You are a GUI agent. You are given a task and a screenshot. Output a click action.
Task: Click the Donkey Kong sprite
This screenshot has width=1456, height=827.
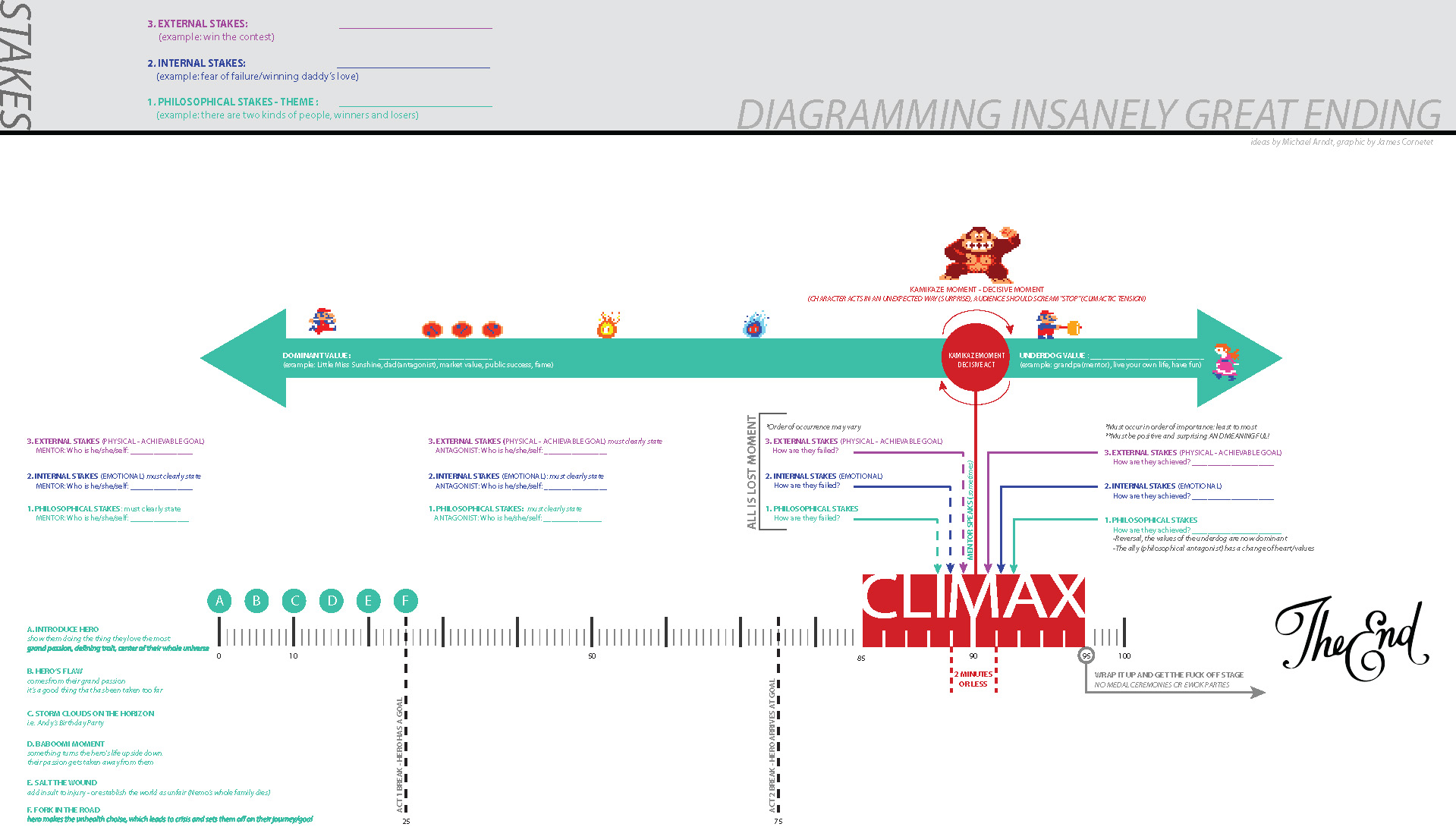pos(980,254)
